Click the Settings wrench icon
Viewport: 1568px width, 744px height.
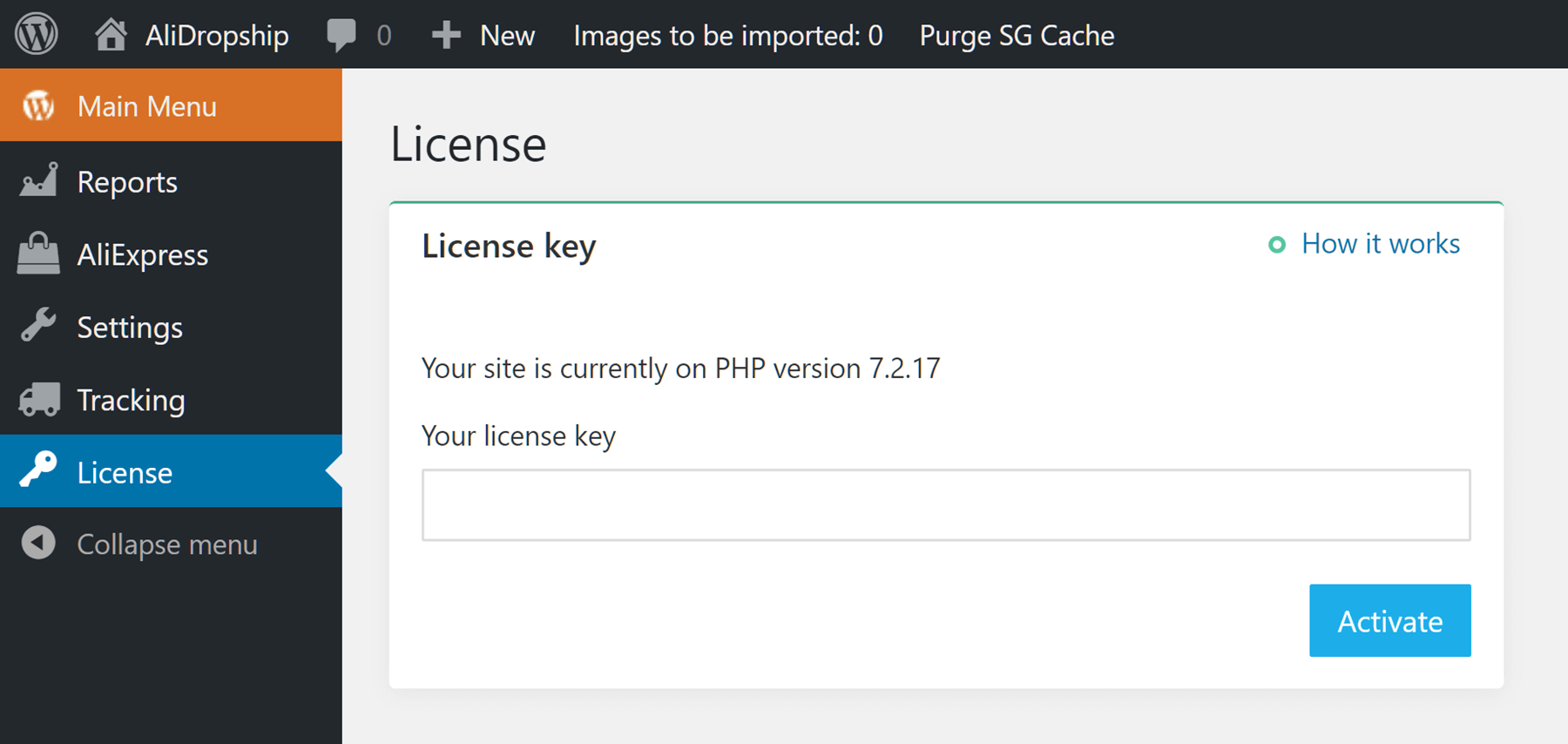(x=38, y=327)
